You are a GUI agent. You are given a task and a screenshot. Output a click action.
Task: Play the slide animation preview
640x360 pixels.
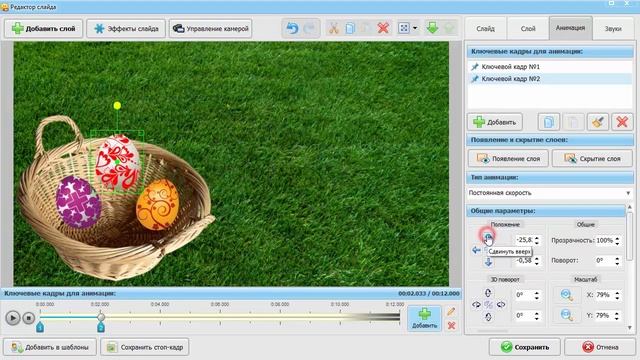(13, 318)
